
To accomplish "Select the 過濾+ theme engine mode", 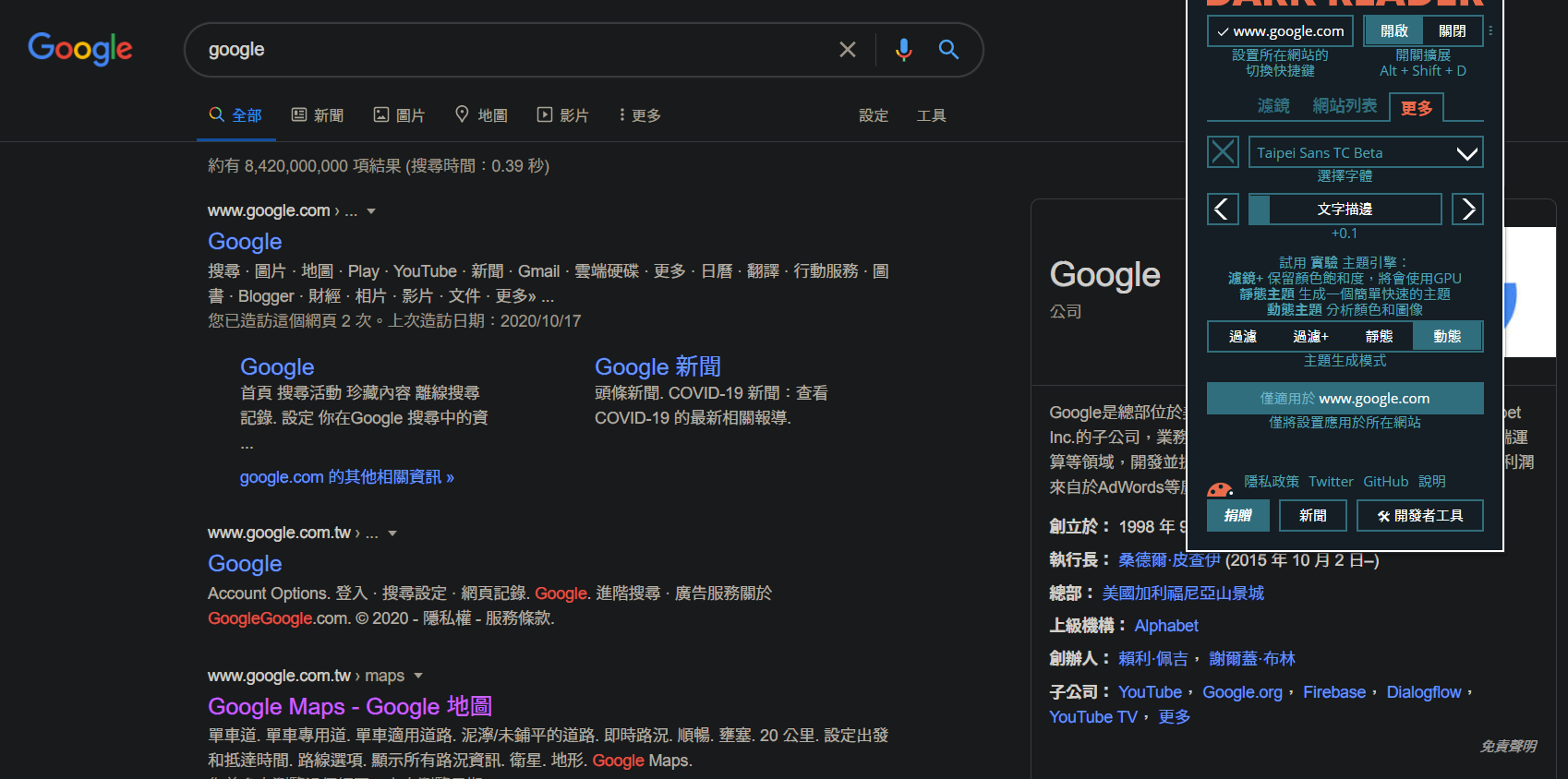I will point(1310,337).
